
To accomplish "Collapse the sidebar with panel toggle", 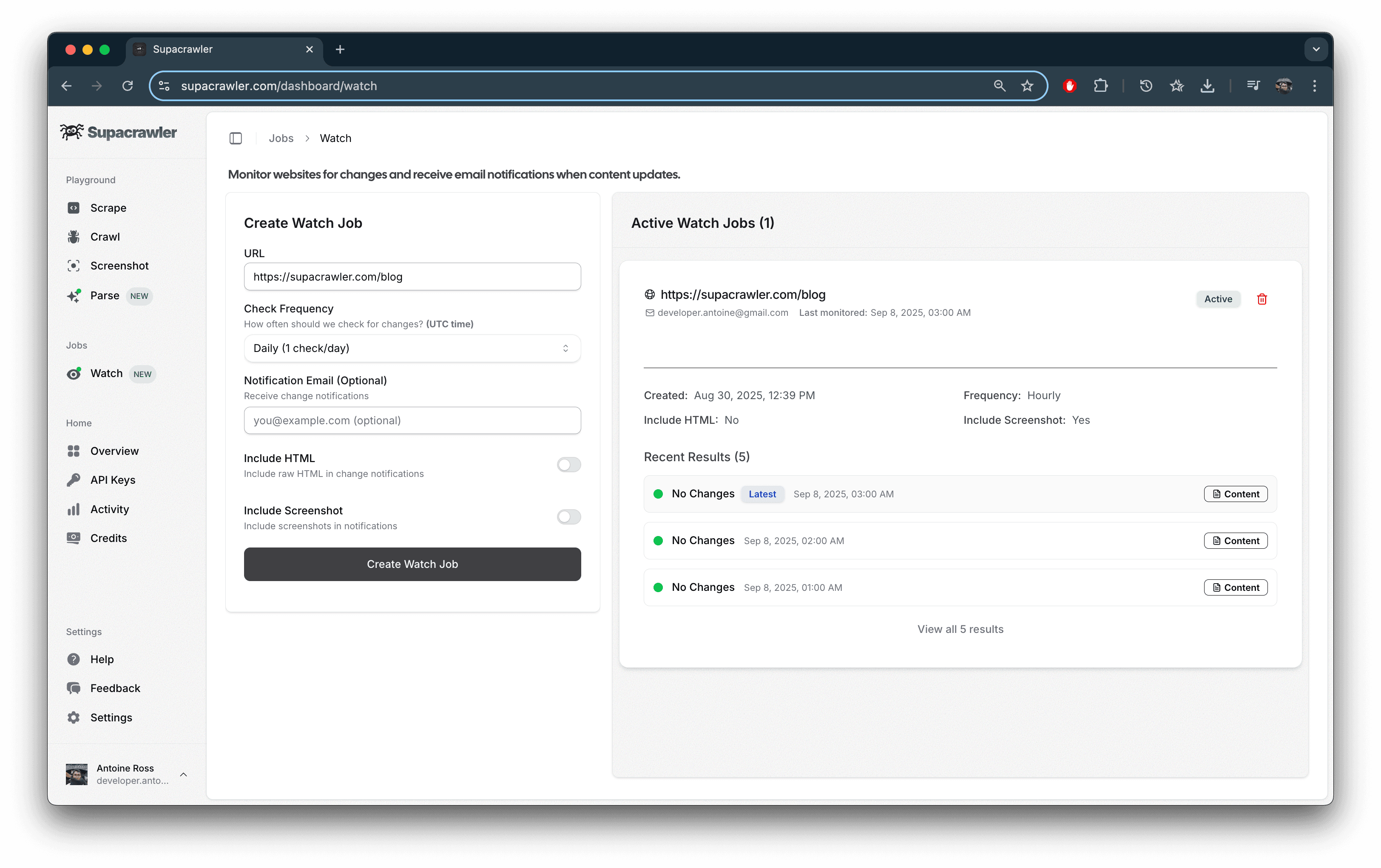I will point(236,138).
